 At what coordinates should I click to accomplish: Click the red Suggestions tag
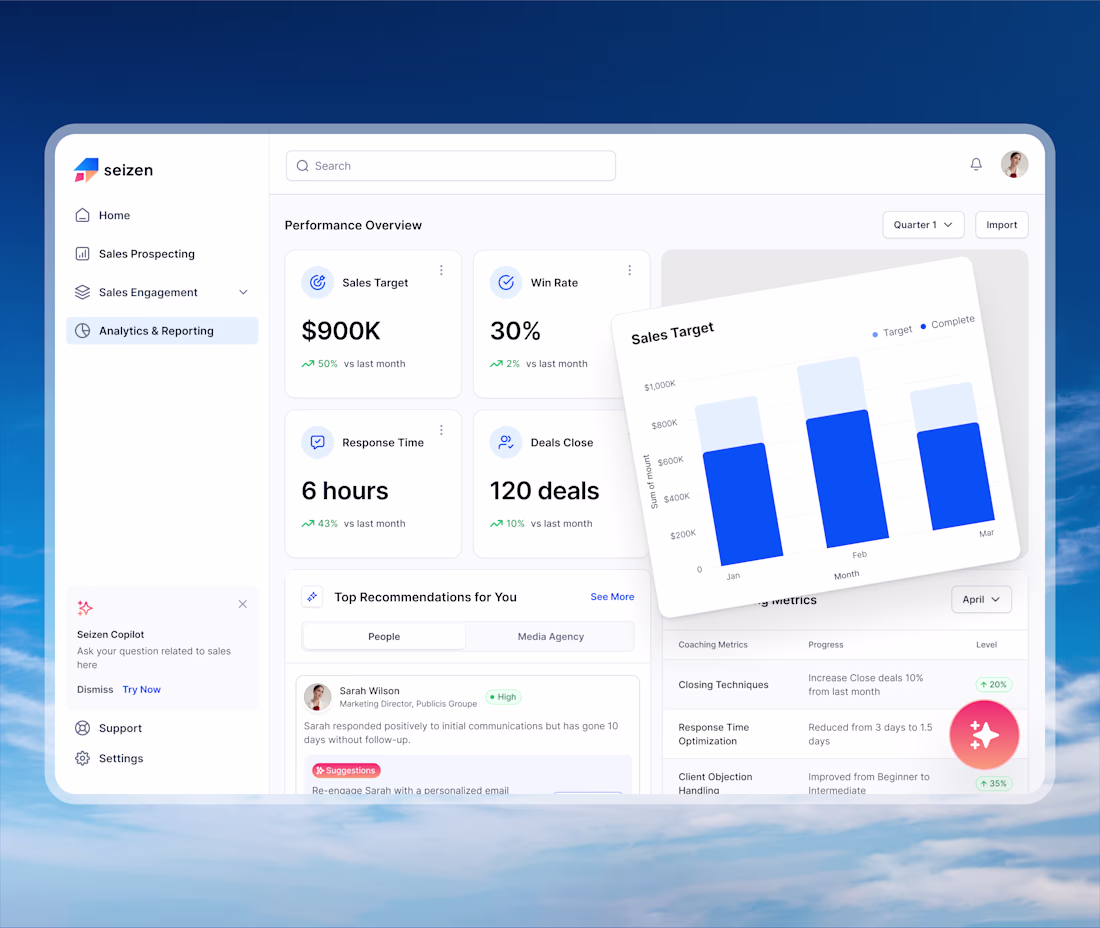[x=347, y=770]
